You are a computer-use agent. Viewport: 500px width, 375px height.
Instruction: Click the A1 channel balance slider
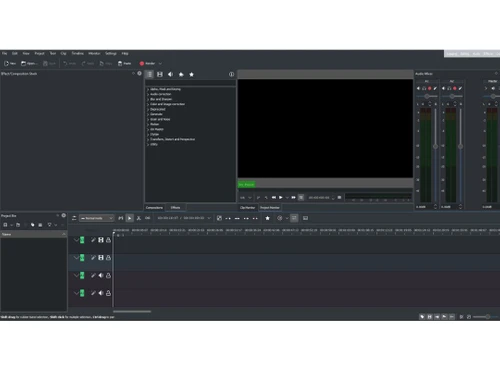pos(427,96)
